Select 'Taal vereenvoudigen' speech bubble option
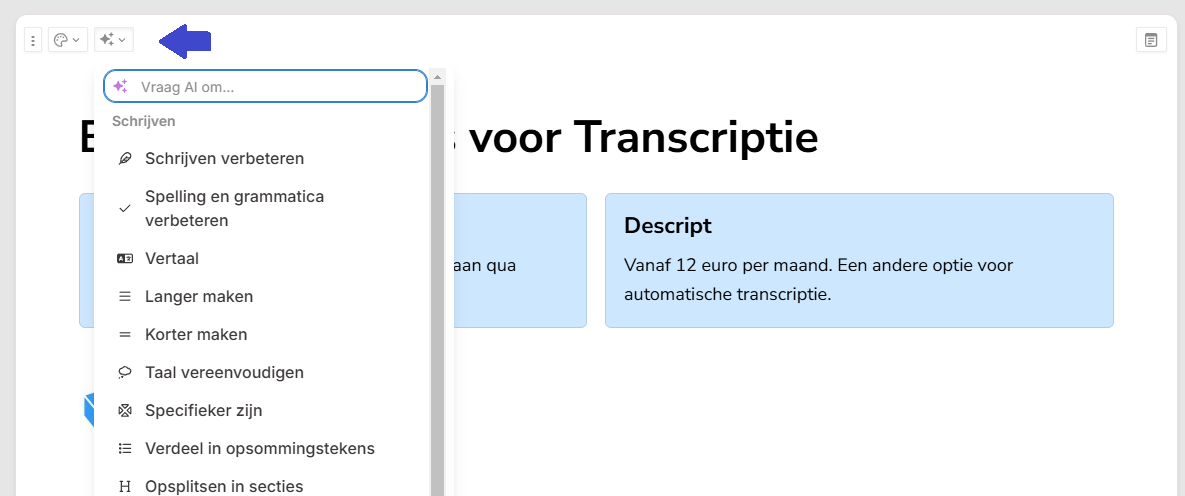Image resolution: width=1185 pixels, height=496 pixels. (224, 373)
